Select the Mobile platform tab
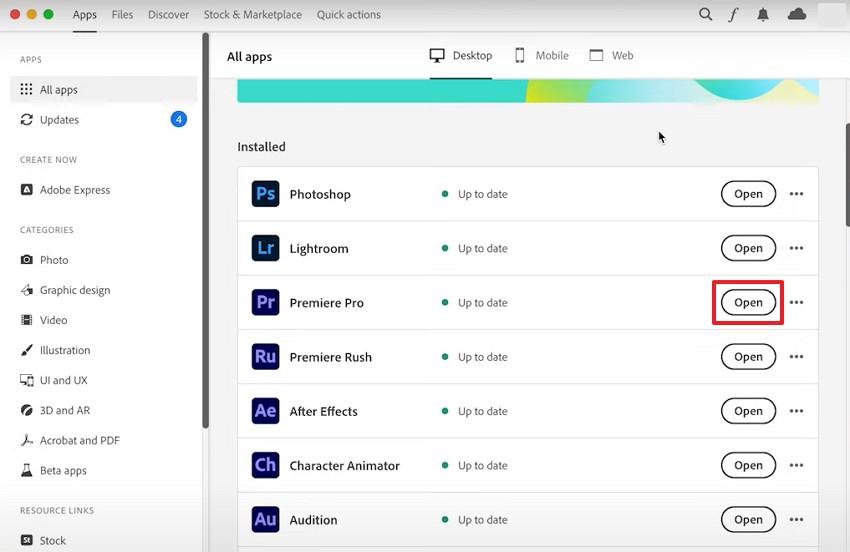Viewport: 850px width, 552px height. [x=542, y=55]
